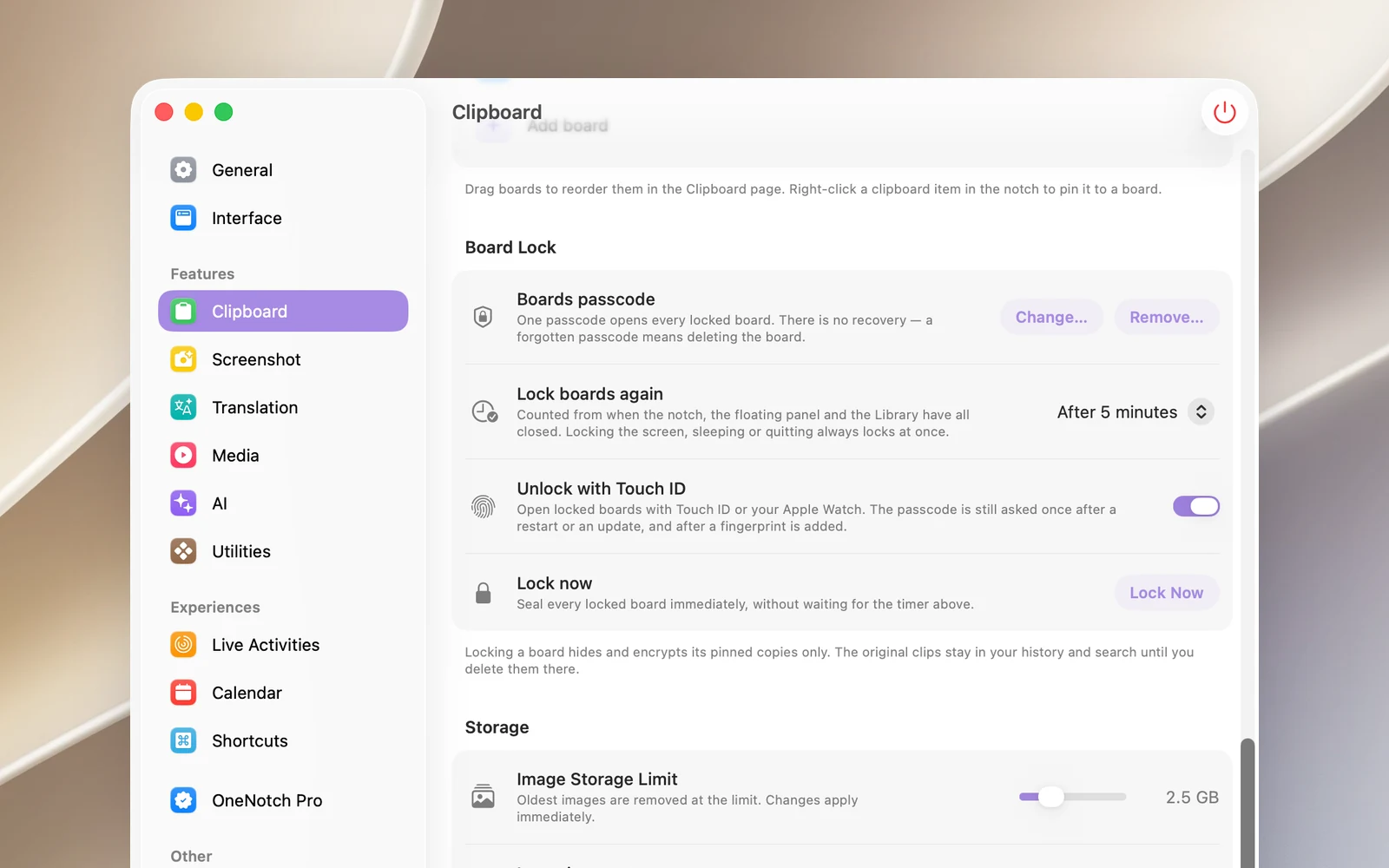Image resolution: width=1389 pixels, height=868 pixels.
Task: Switch to the Interface section
Action: (283, 218)
